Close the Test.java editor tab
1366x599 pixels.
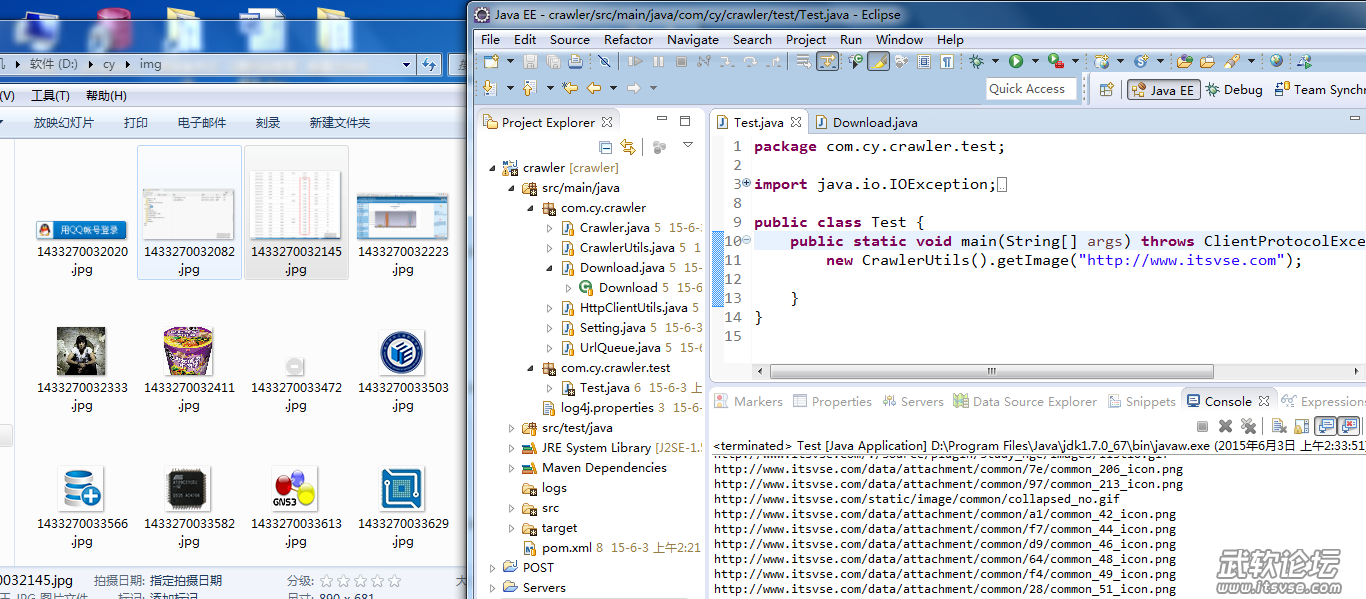[x=796, y=123]
